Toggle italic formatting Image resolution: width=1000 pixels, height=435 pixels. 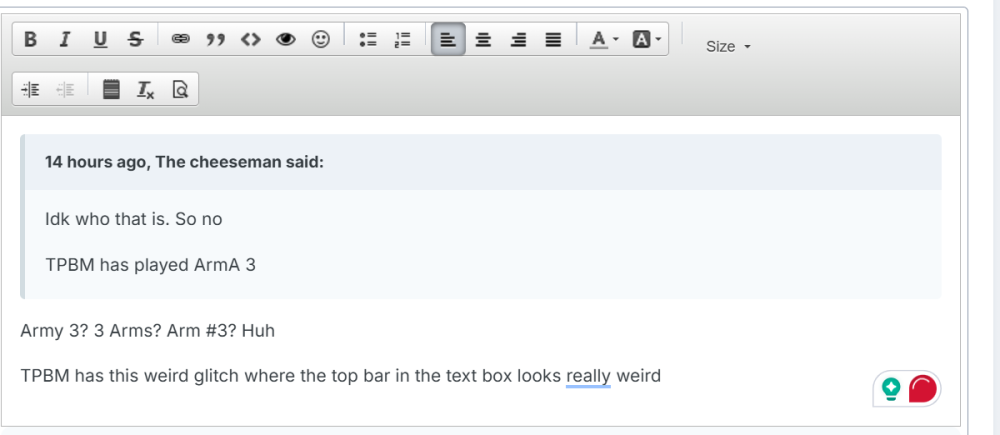[x=64, y=40]
